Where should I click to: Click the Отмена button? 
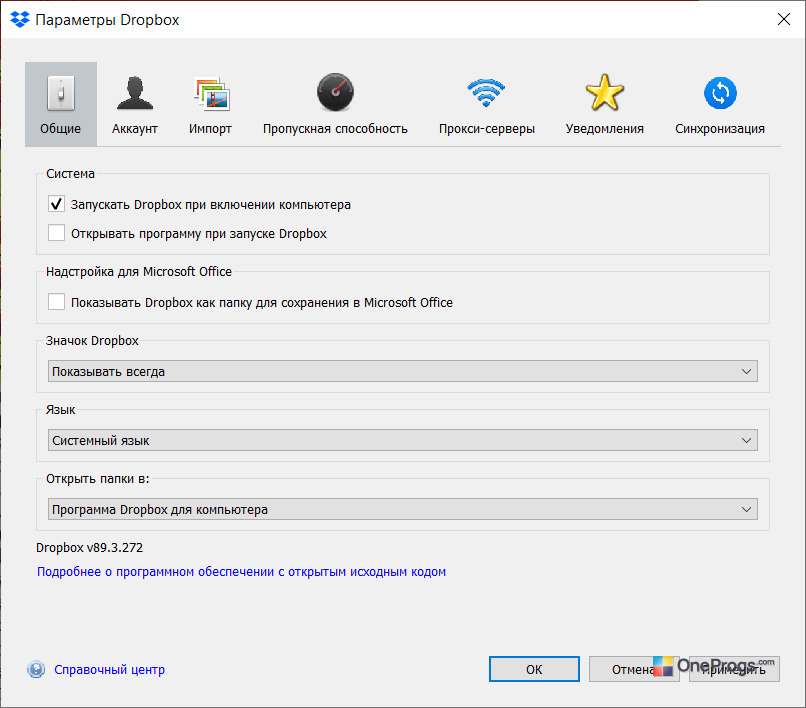(x=634, y=669)
